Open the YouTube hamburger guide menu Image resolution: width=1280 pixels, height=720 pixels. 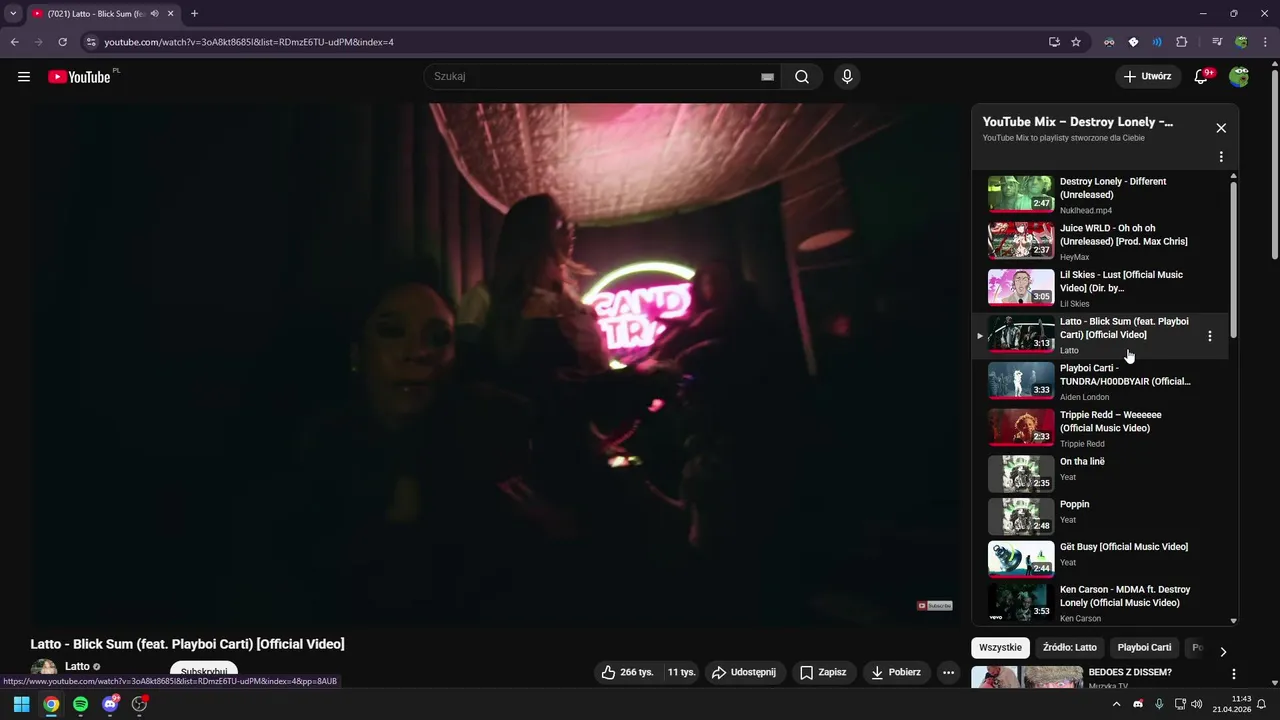click(24, 77)
